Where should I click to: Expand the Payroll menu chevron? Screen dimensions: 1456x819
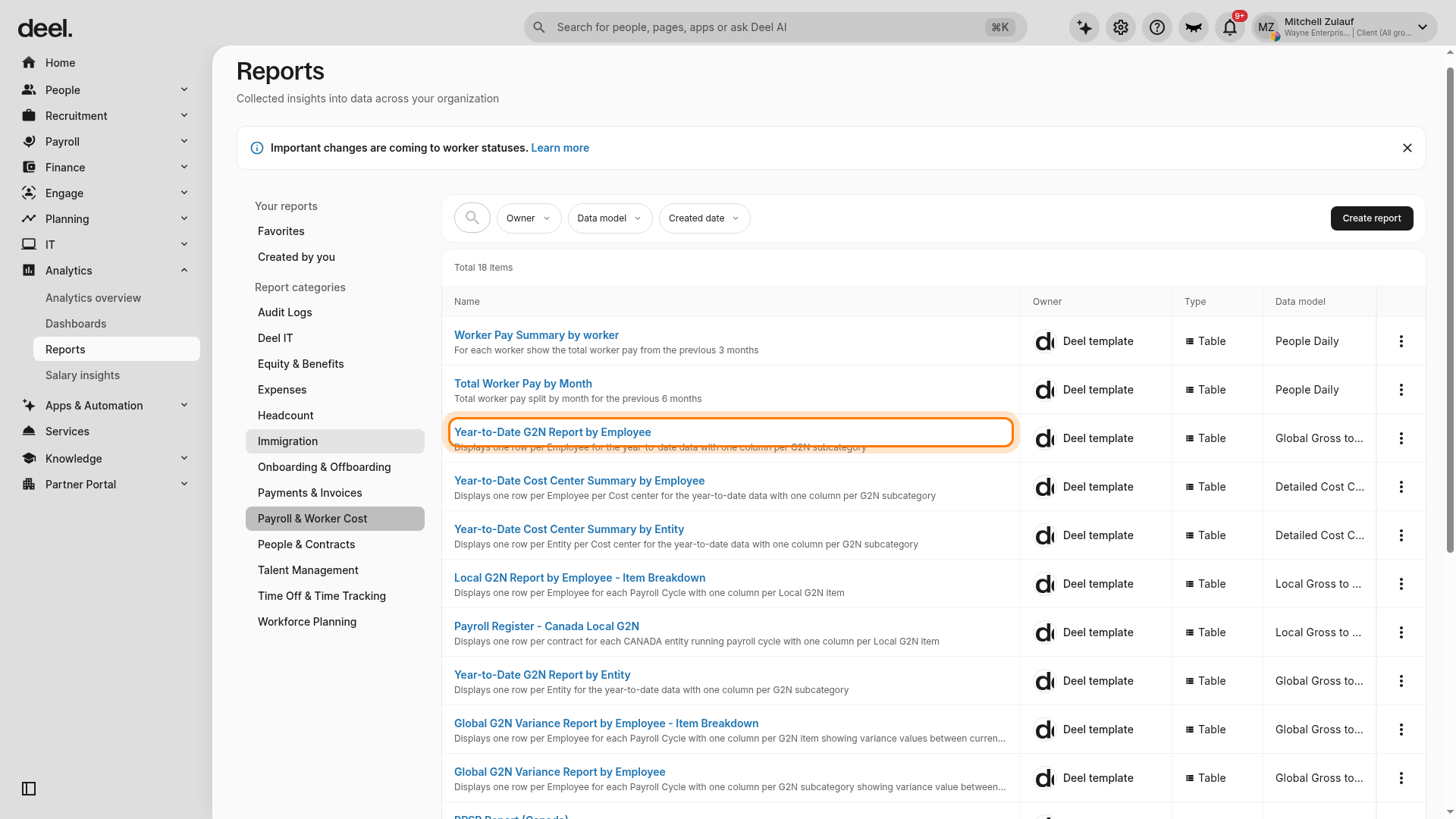[184, 142]
